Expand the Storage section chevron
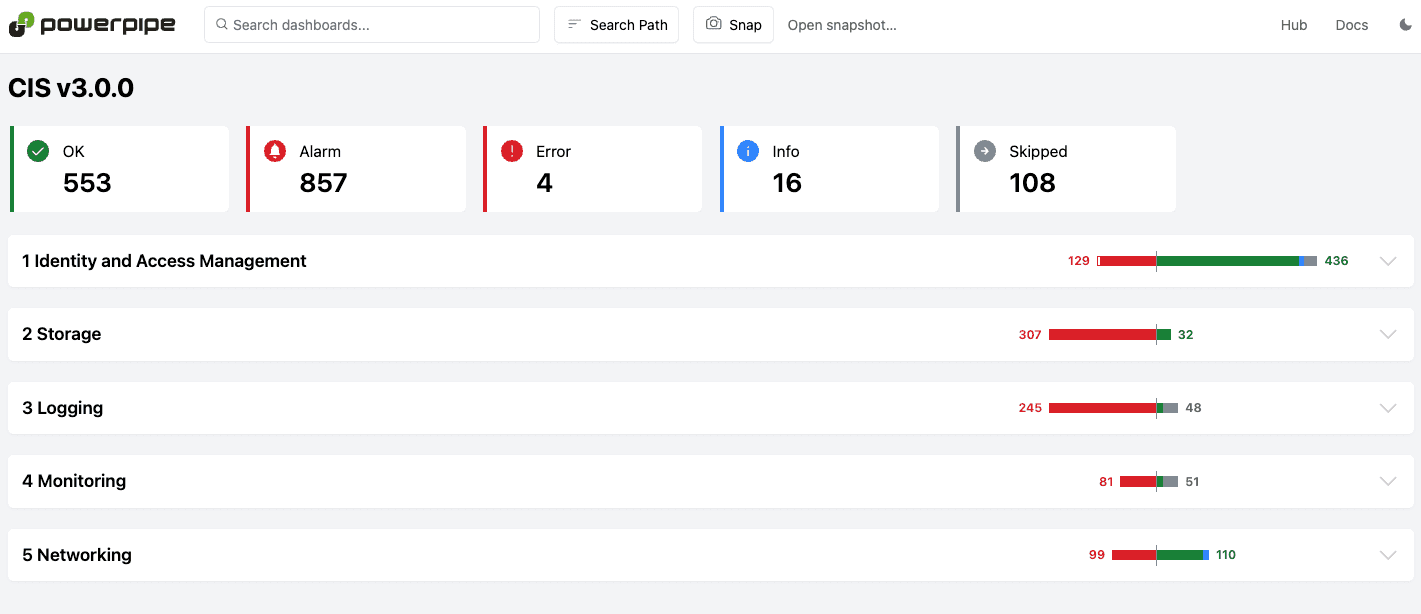The height and width of the screenshot is (614, 1421). 1388,334
